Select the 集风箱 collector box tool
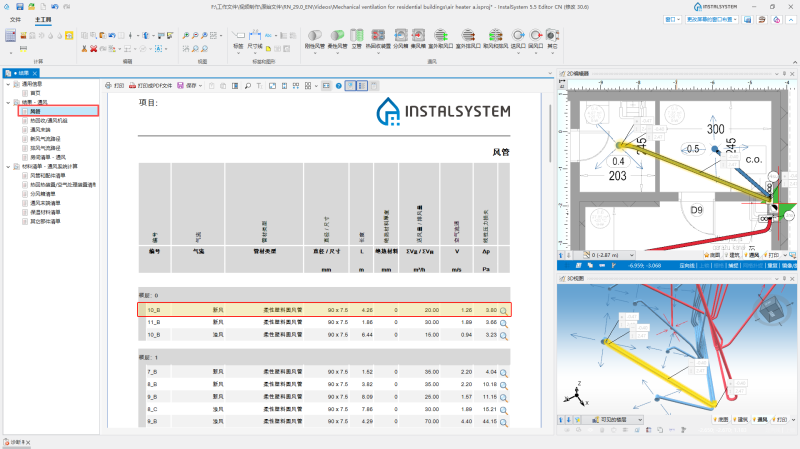This screenshot has width=800, height=449. (x=418, y=39)
